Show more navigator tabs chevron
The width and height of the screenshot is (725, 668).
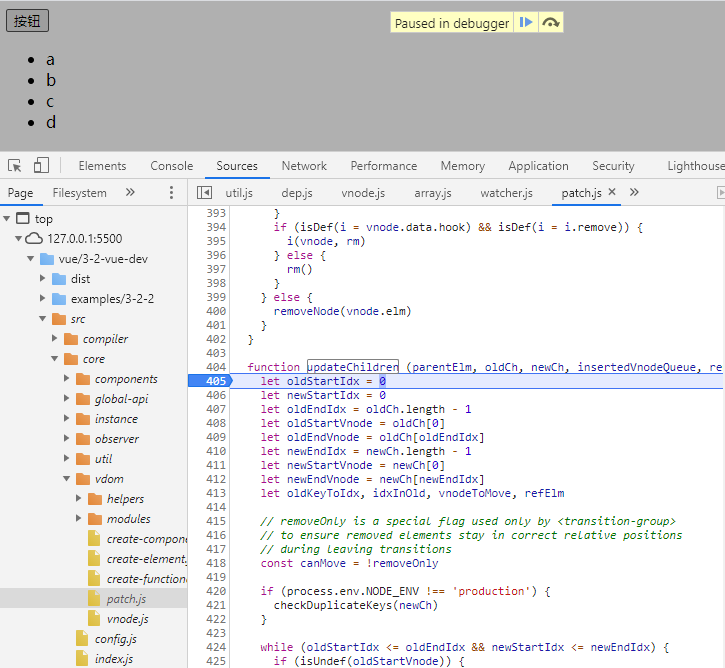pyautogui.click(x=130, y=192)
